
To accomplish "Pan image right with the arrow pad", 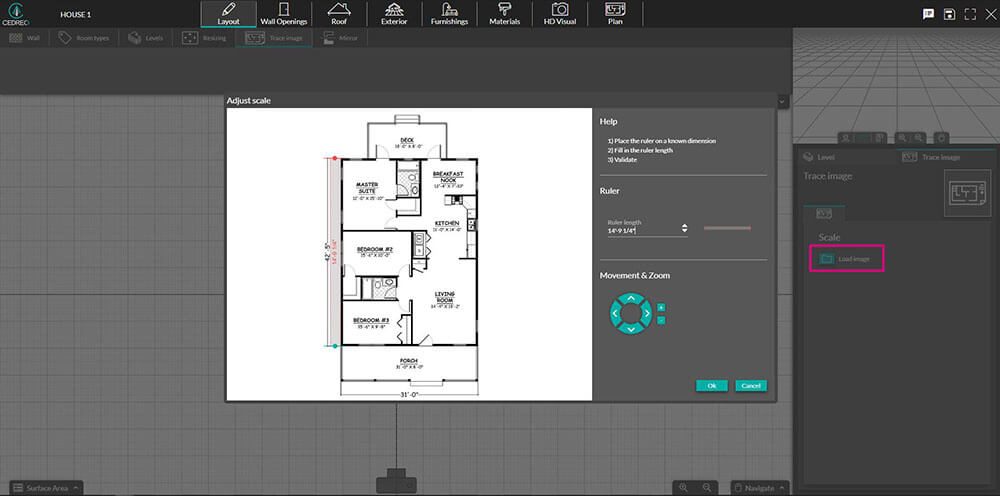I will (647, 314).
